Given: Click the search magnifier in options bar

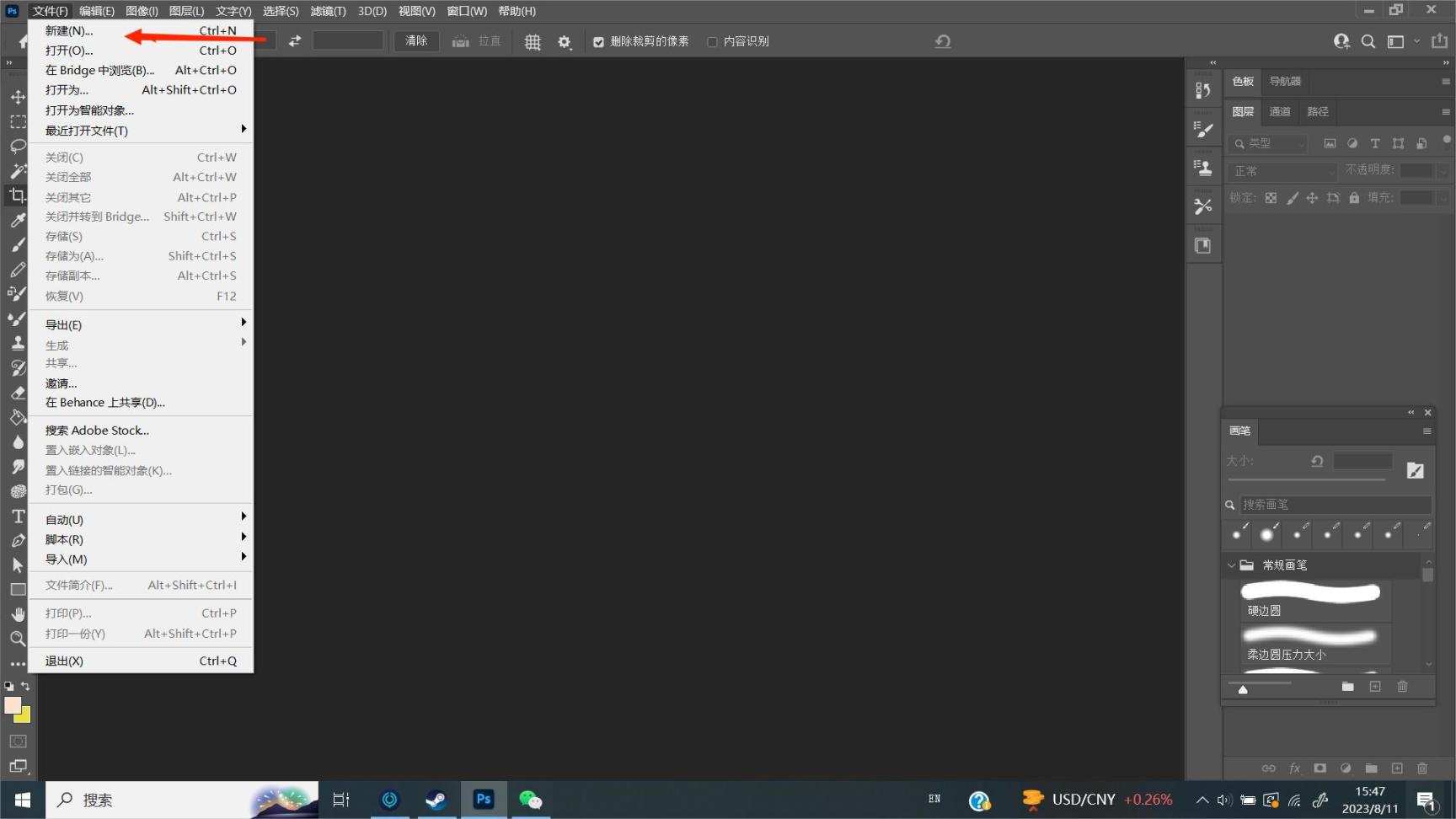Looking at the screenshot, I should (x=1368, y=41).
